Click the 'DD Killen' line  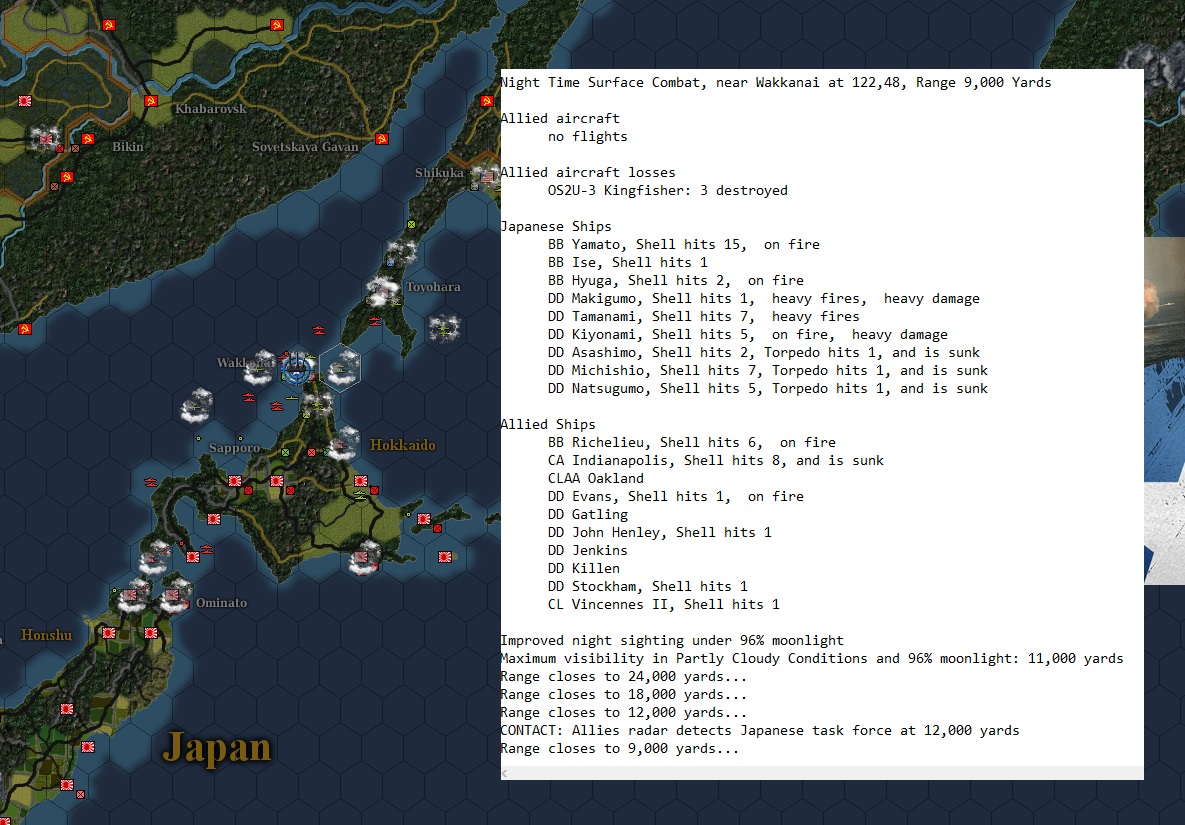pyautogui.click(x=583, y=569)
